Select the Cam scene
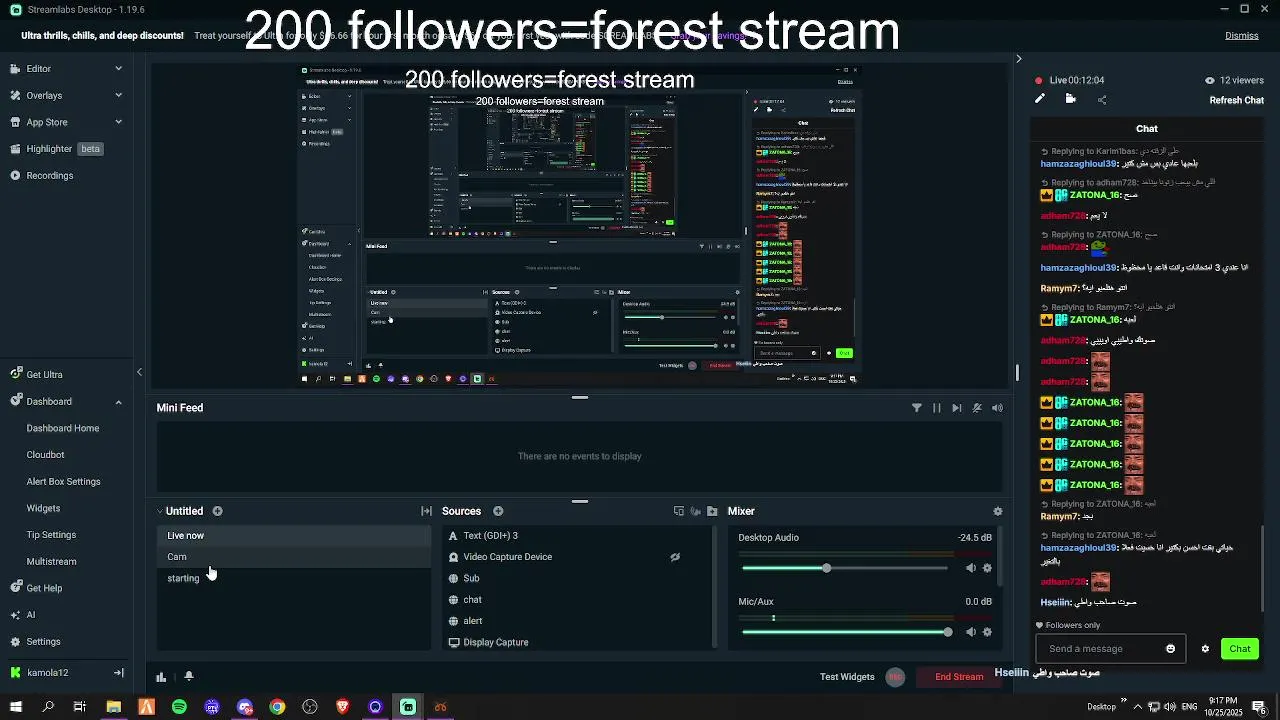 click(295, 557)
